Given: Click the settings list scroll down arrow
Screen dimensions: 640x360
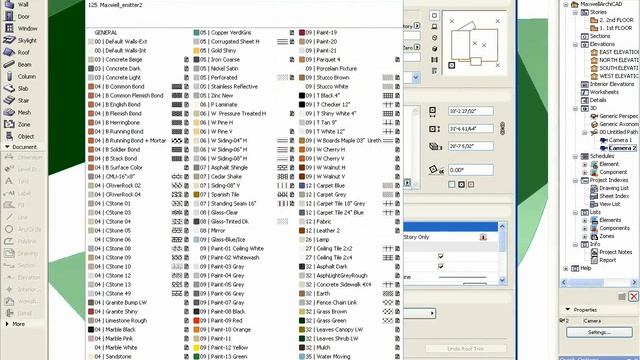Looking at the screenshot, I should coord(502,280).
